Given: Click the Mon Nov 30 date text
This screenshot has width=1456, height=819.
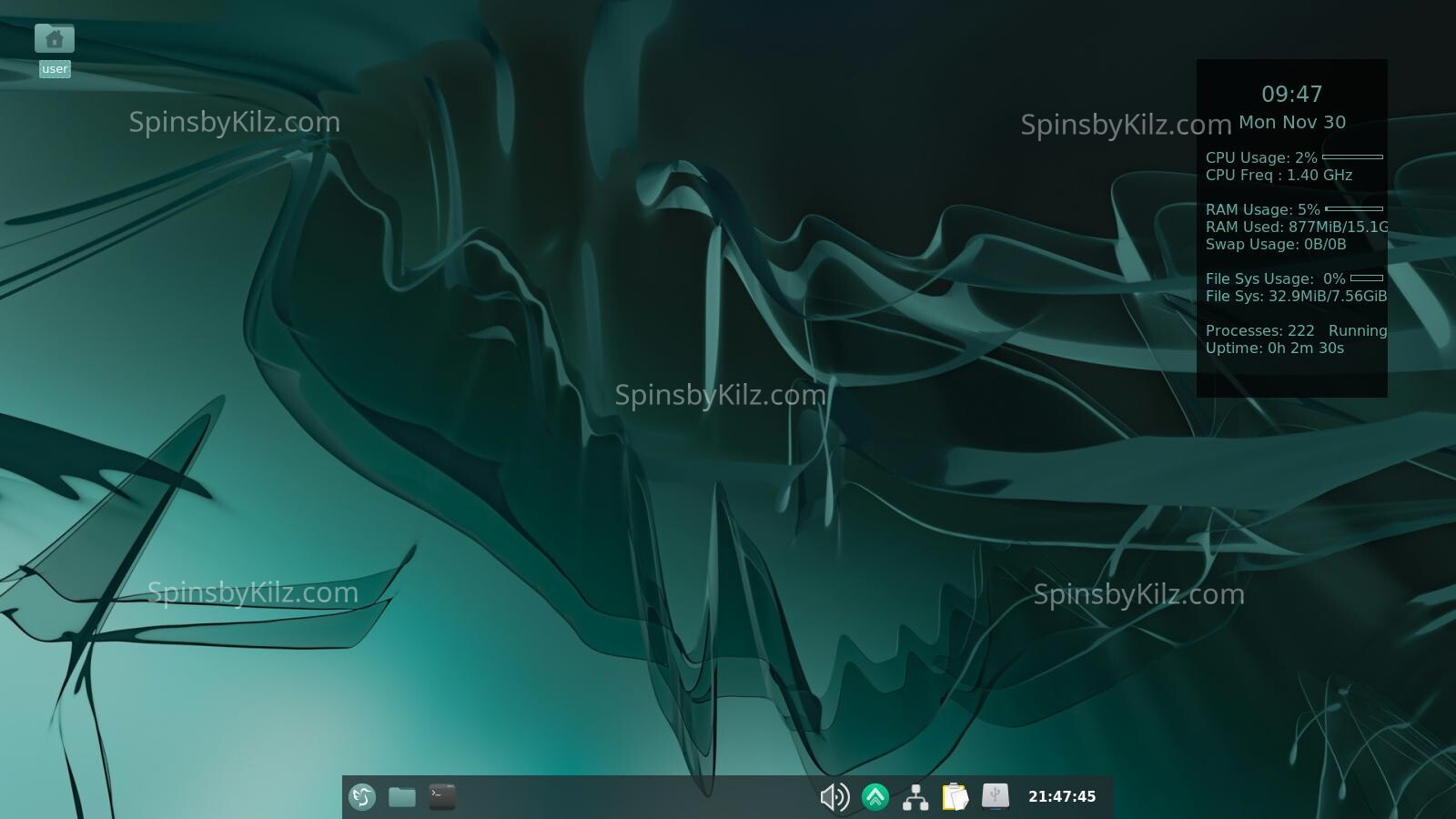Looking at the screenshot, I should [x=1291, y=123].
